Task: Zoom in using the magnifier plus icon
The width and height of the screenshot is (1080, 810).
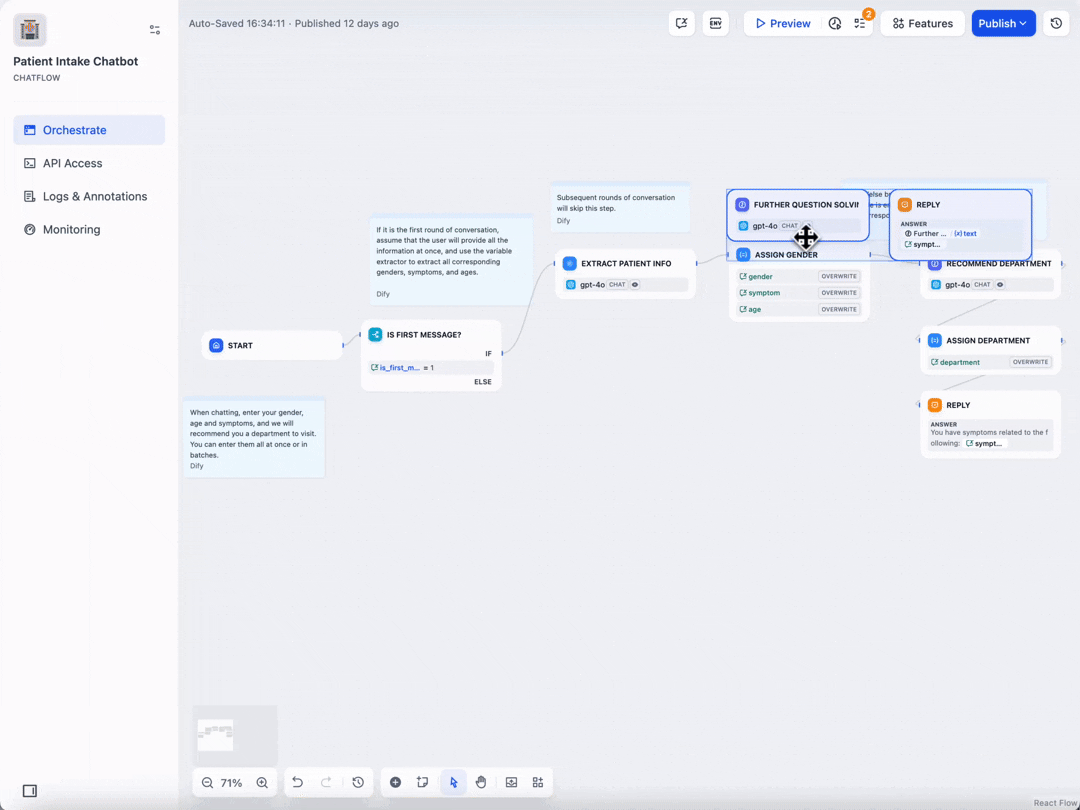Action: [x=262, y=782]
